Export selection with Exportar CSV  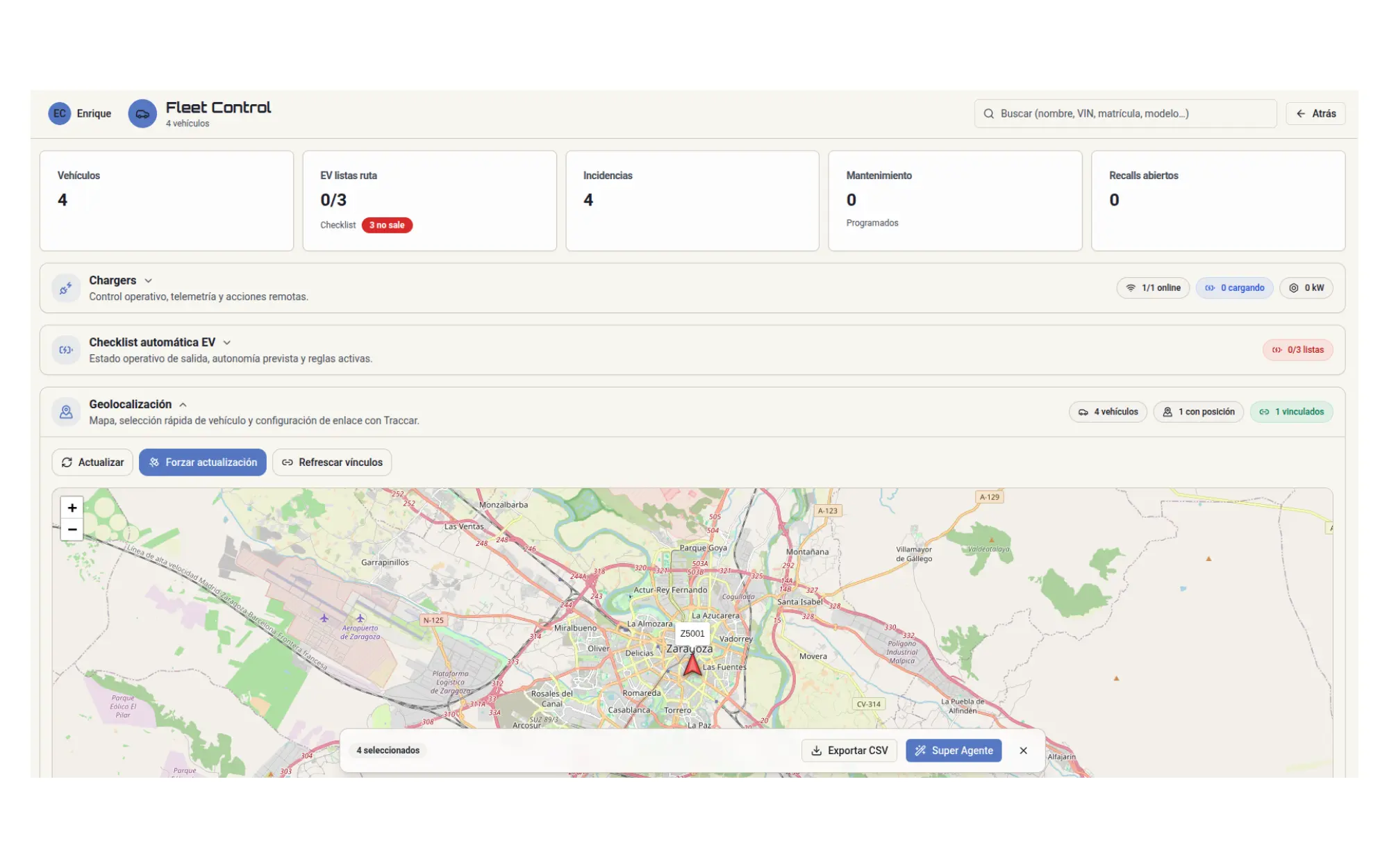[849, 751]
